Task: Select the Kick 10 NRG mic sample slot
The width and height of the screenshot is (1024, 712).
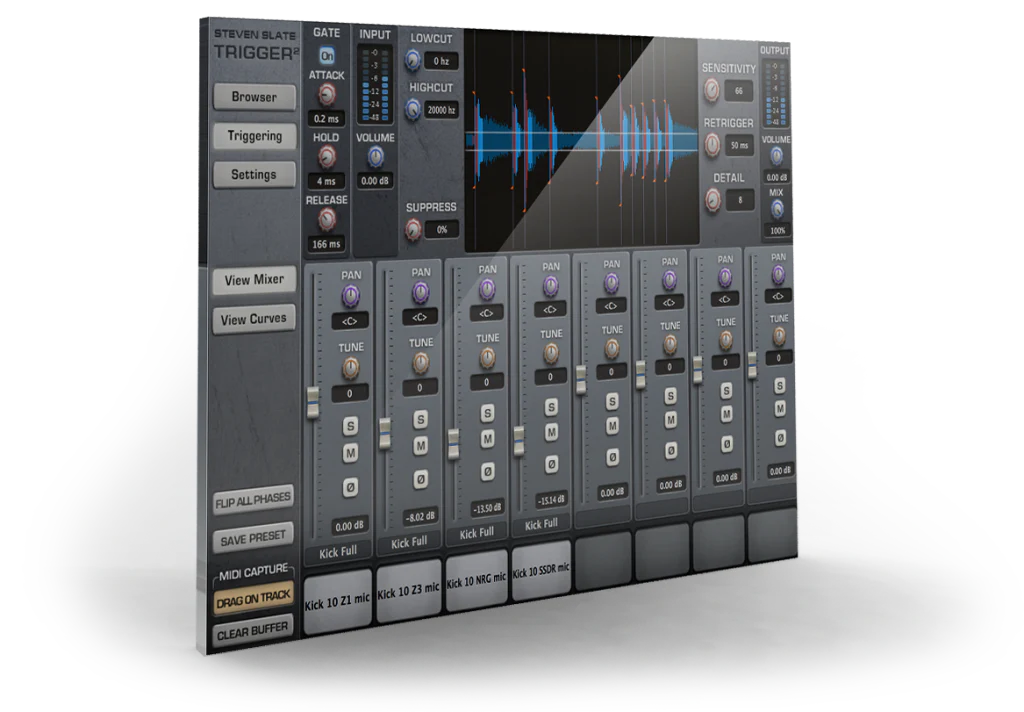Action: click(x=476, y=581)
